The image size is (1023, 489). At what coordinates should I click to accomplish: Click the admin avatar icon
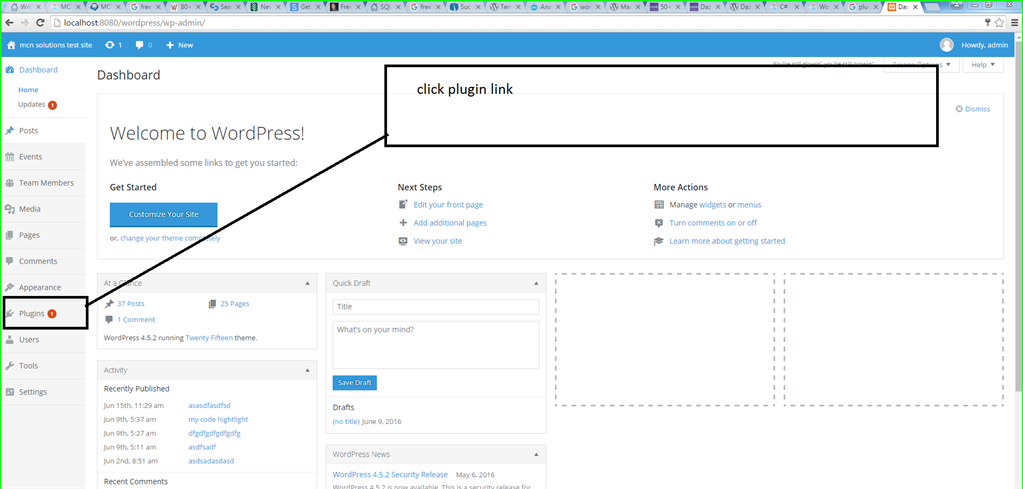[947, 45]
